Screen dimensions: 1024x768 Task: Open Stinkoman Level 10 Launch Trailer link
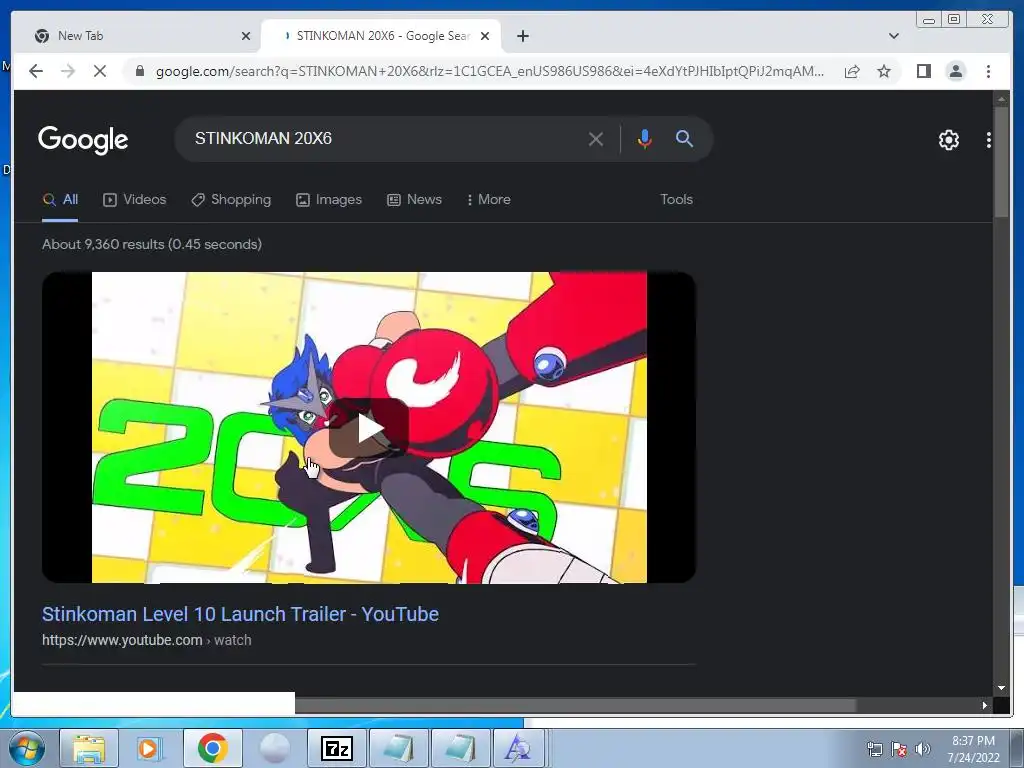click(x=240, y=615)
